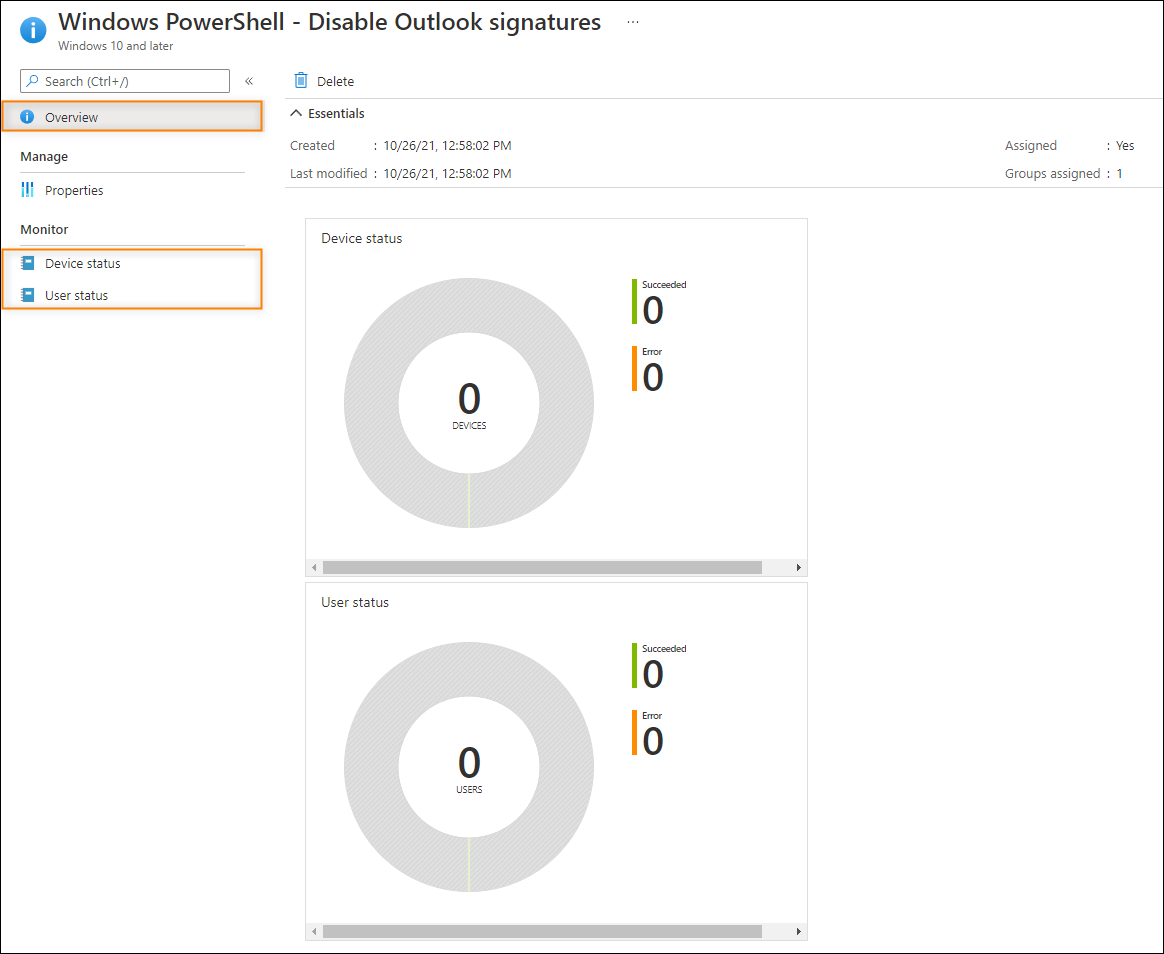Click Error count in Device status chart

(653, 377)
